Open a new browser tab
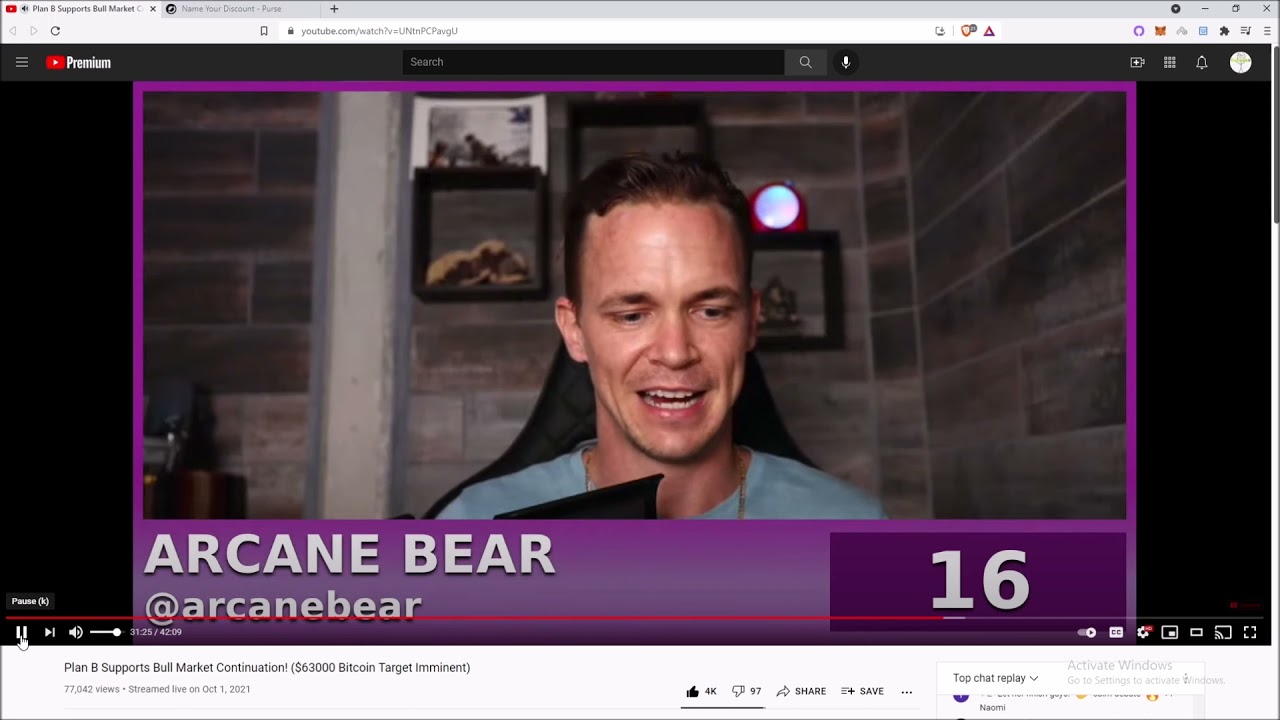The height and width of the screenshot is (720, 1280). (334, 9)
